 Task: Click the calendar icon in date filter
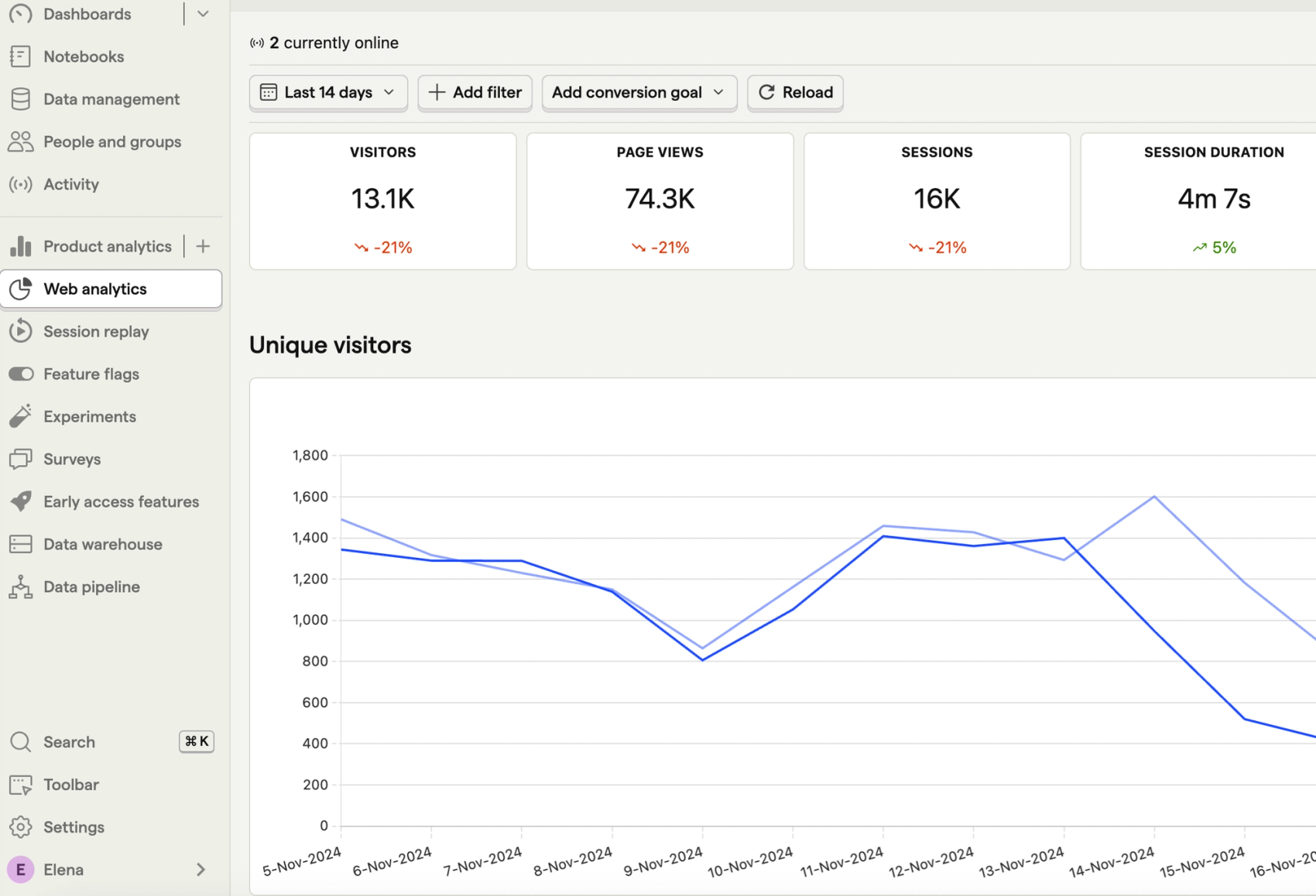point(269,92)
